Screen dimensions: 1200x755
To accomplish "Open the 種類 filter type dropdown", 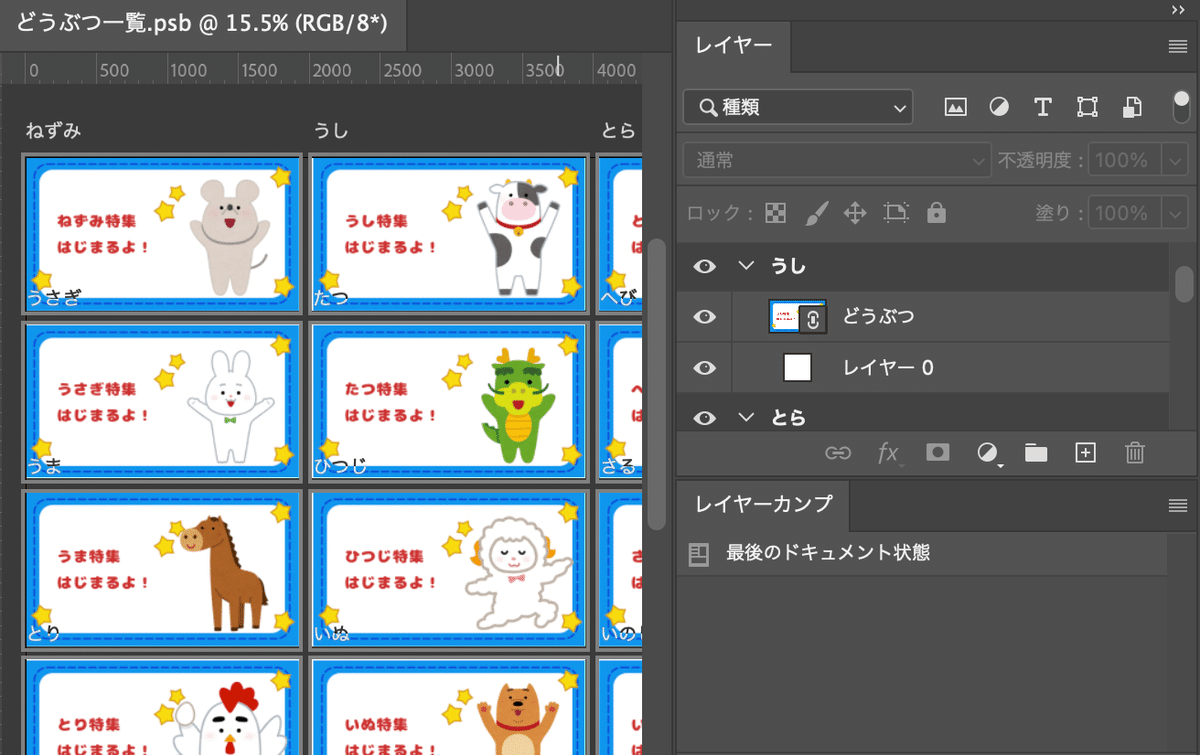I will point(798,107).
